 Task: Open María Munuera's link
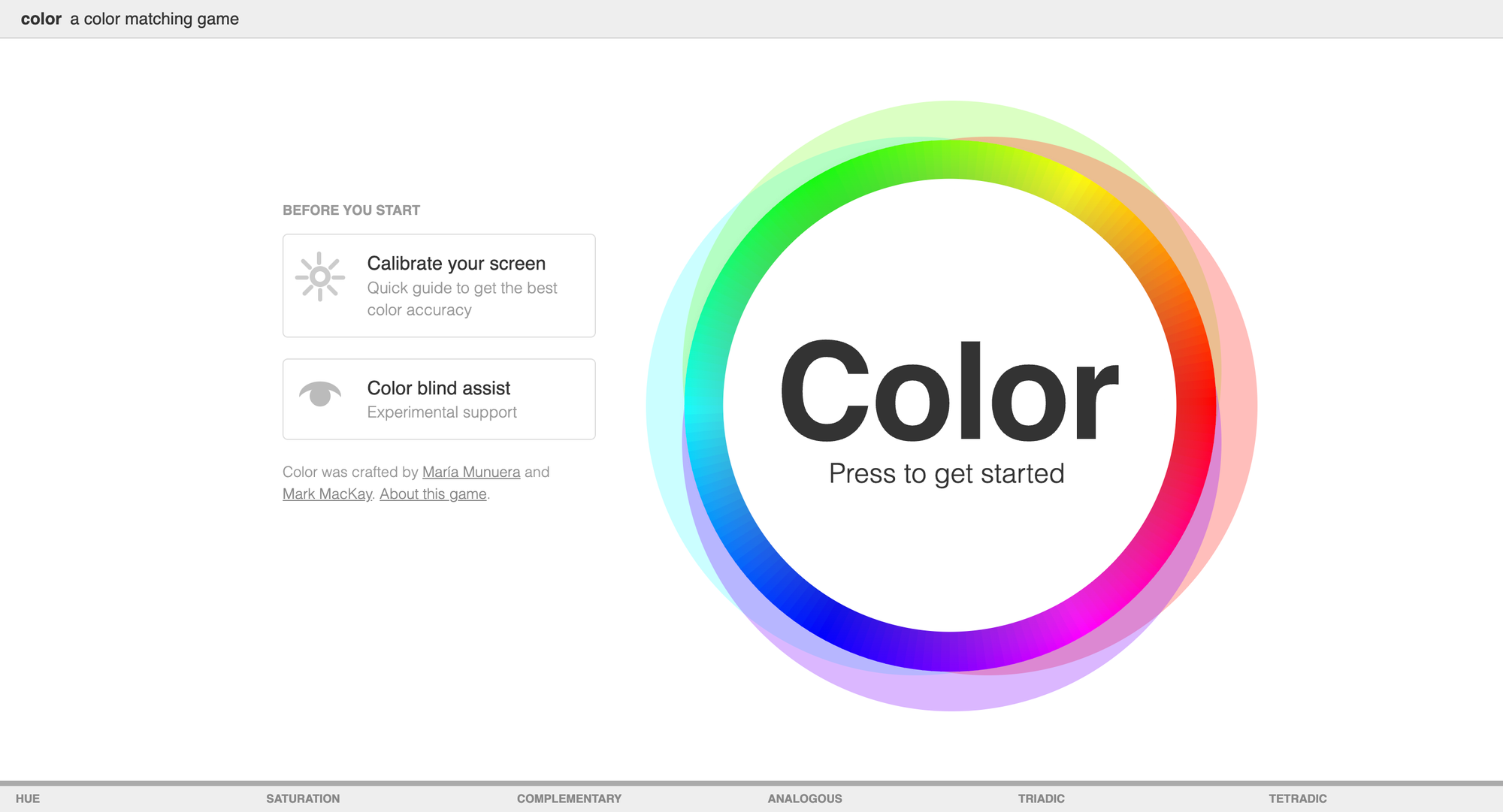click(x=471, y=472)
